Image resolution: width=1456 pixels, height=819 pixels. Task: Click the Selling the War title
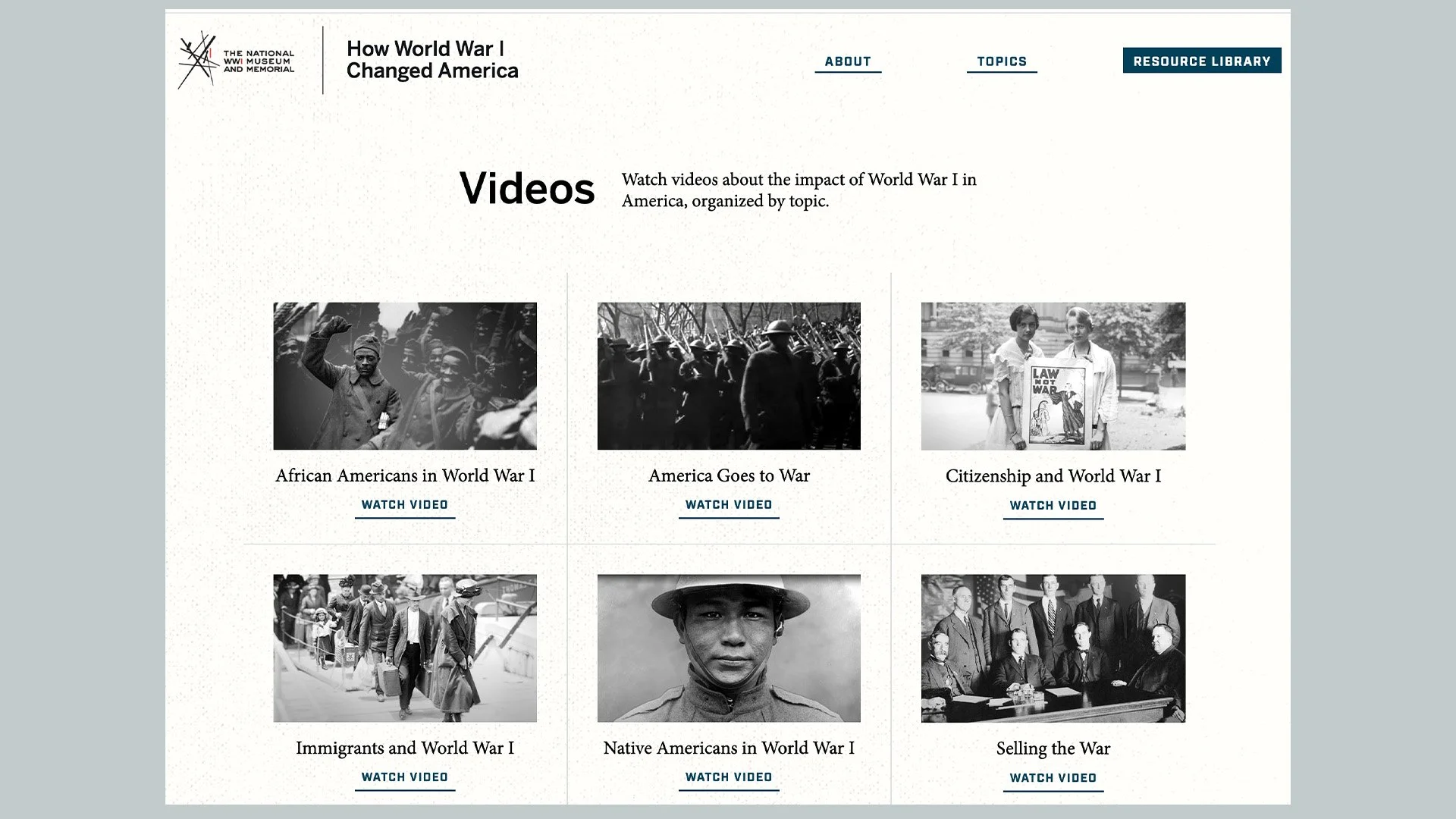click(x=1053, y=748)
